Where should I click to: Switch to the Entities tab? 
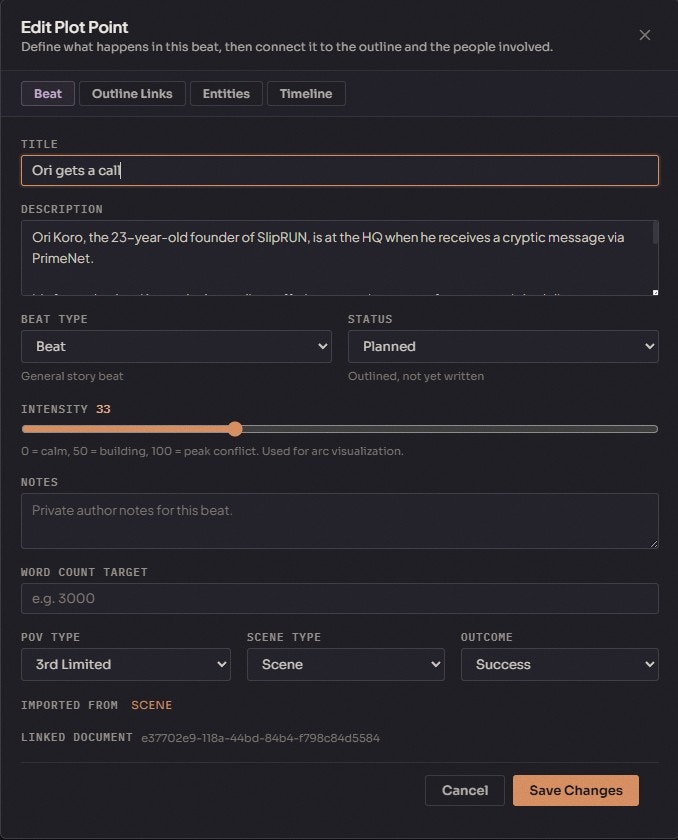click(226, 94)
